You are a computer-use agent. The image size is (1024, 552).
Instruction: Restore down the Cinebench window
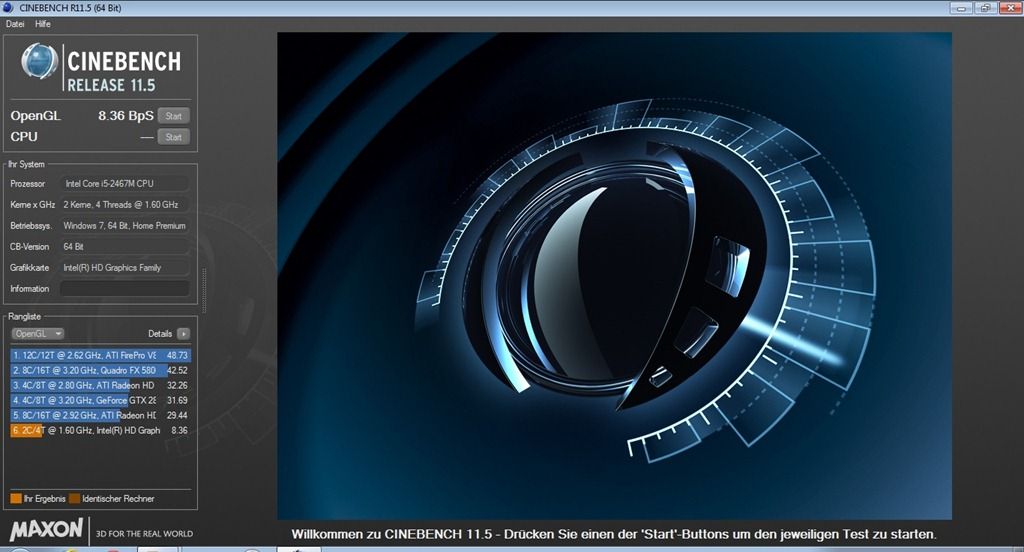coord(984,8)
